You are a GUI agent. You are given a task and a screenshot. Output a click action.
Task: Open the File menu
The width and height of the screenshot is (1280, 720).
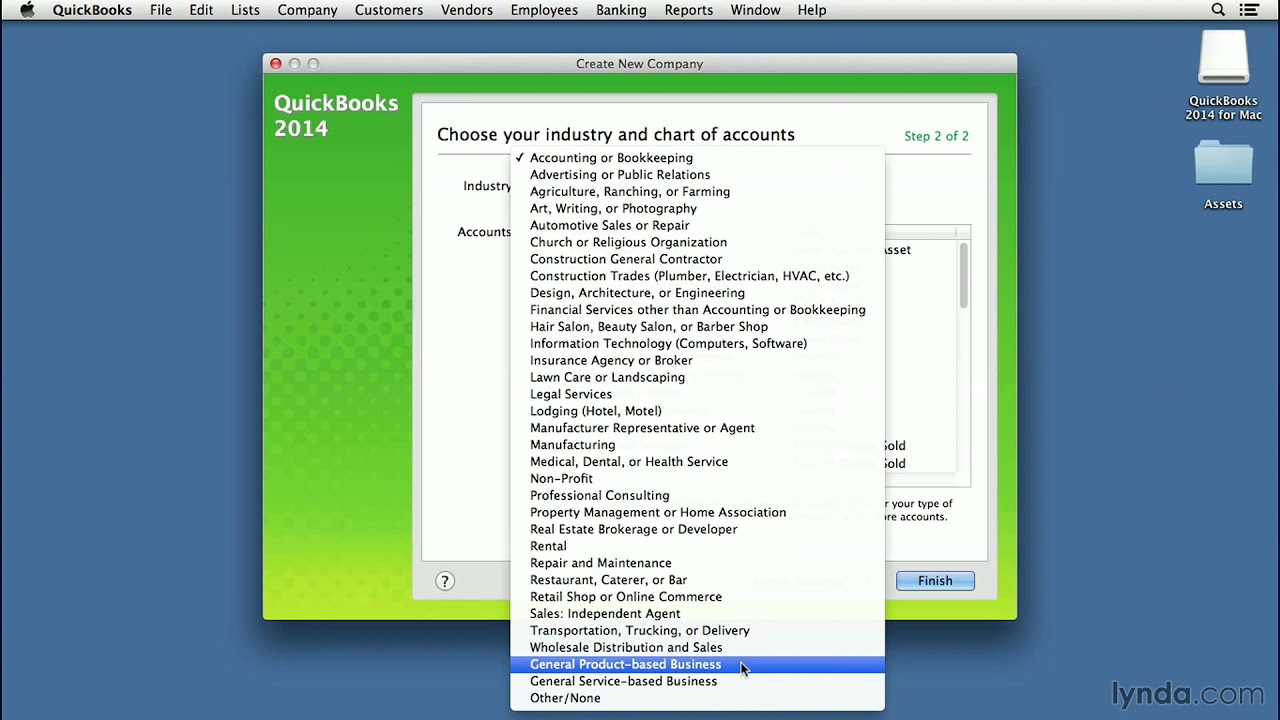(161, 10)
